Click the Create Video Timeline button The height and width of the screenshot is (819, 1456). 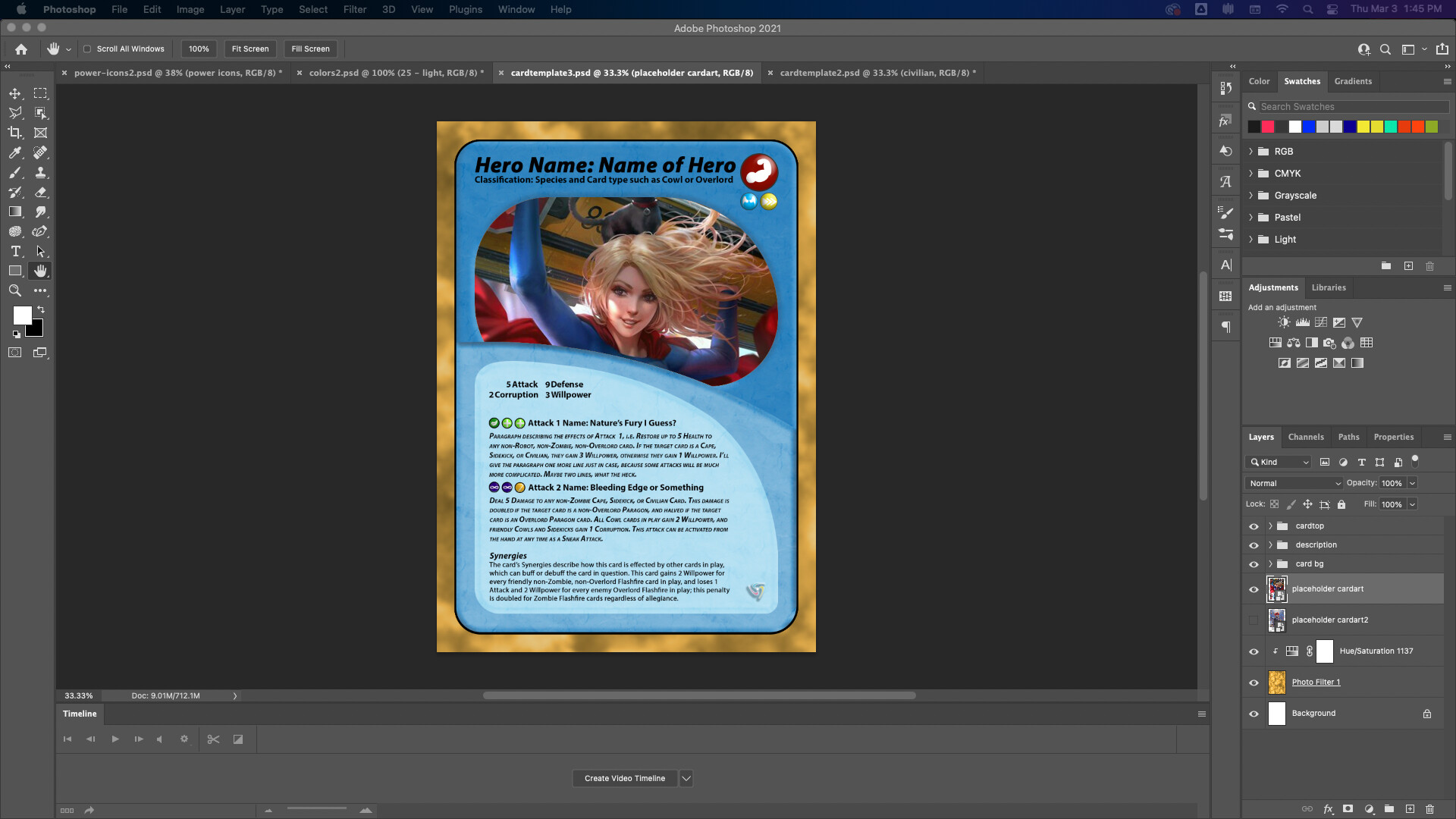624,778
